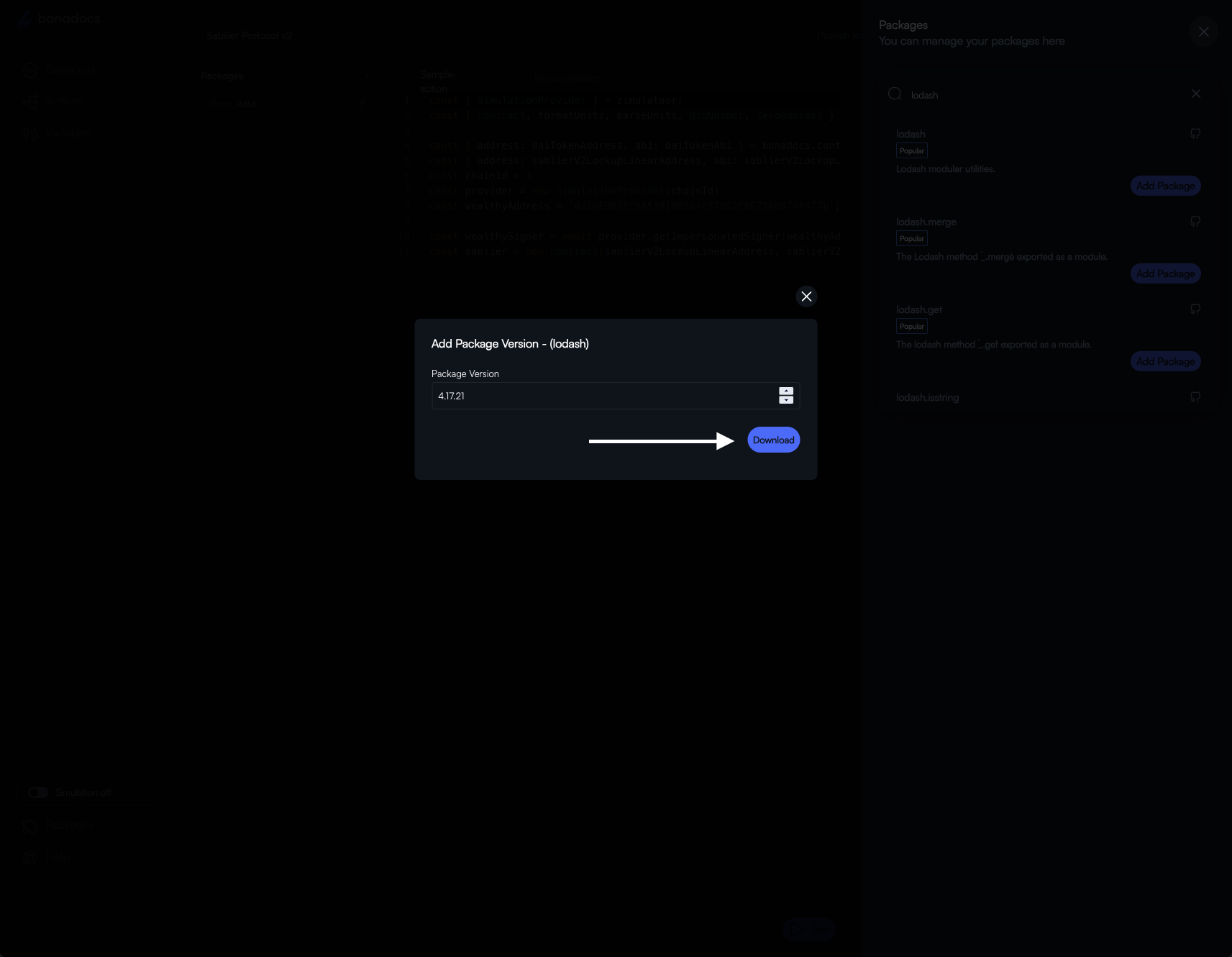Select the lodash.get result name

pyautogui.click(x=918, y=309)
